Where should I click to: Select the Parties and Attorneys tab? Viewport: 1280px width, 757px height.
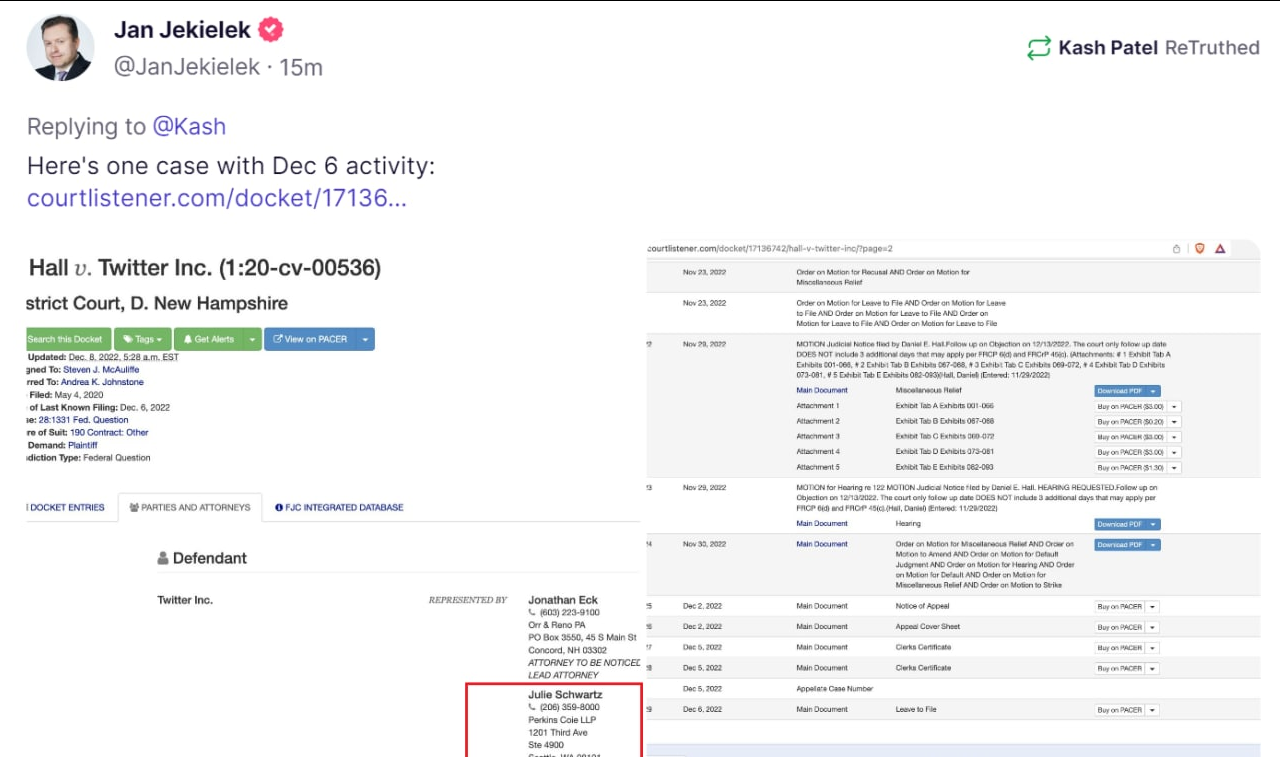[190, 507]
